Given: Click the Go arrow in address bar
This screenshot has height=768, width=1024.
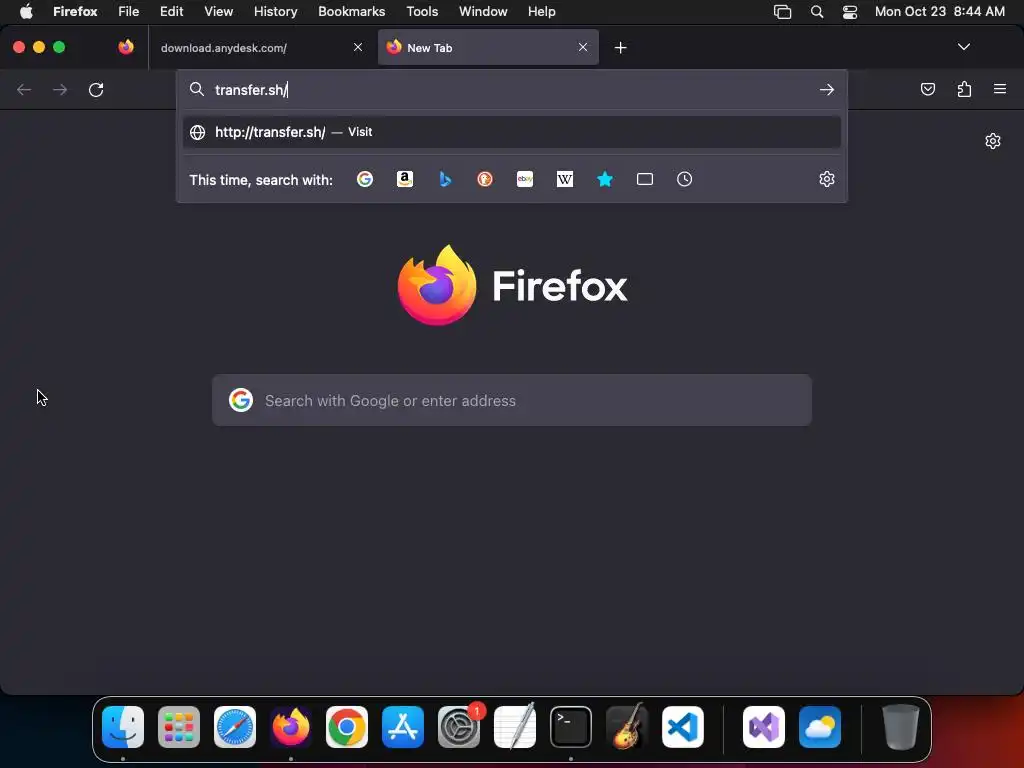Looking at the screenshot, I should pyautogui.click(x=827, y=89).
